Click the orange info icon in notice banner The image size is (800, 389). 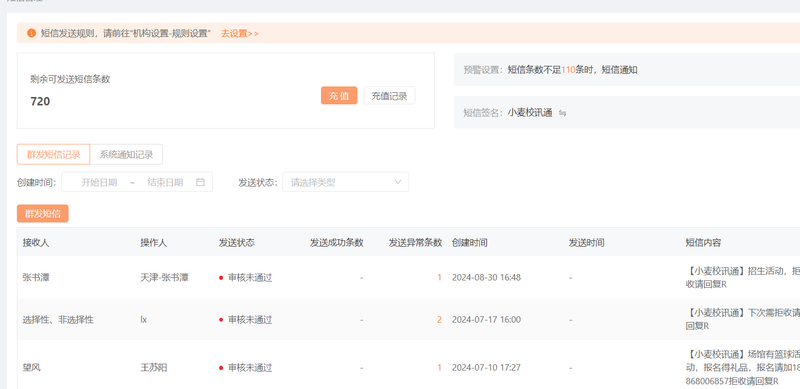pyautogui.click(x=32, y=33)
